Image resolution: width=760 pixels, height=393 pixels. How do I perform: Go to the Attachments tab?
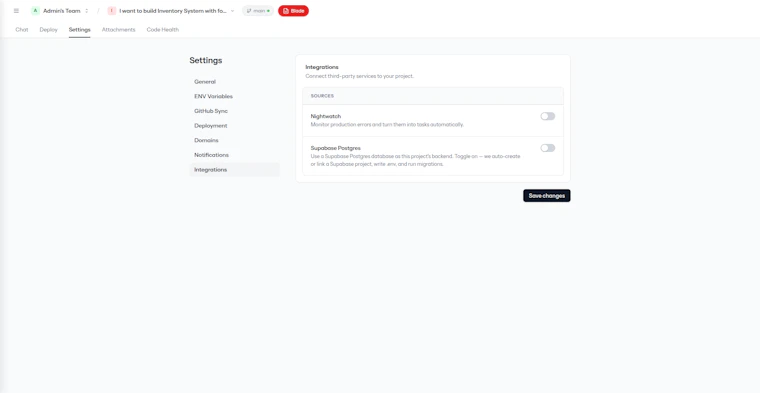118,30
